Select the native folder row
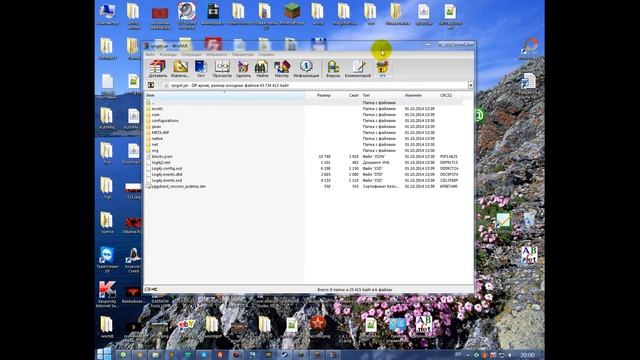 coord(304,138)
